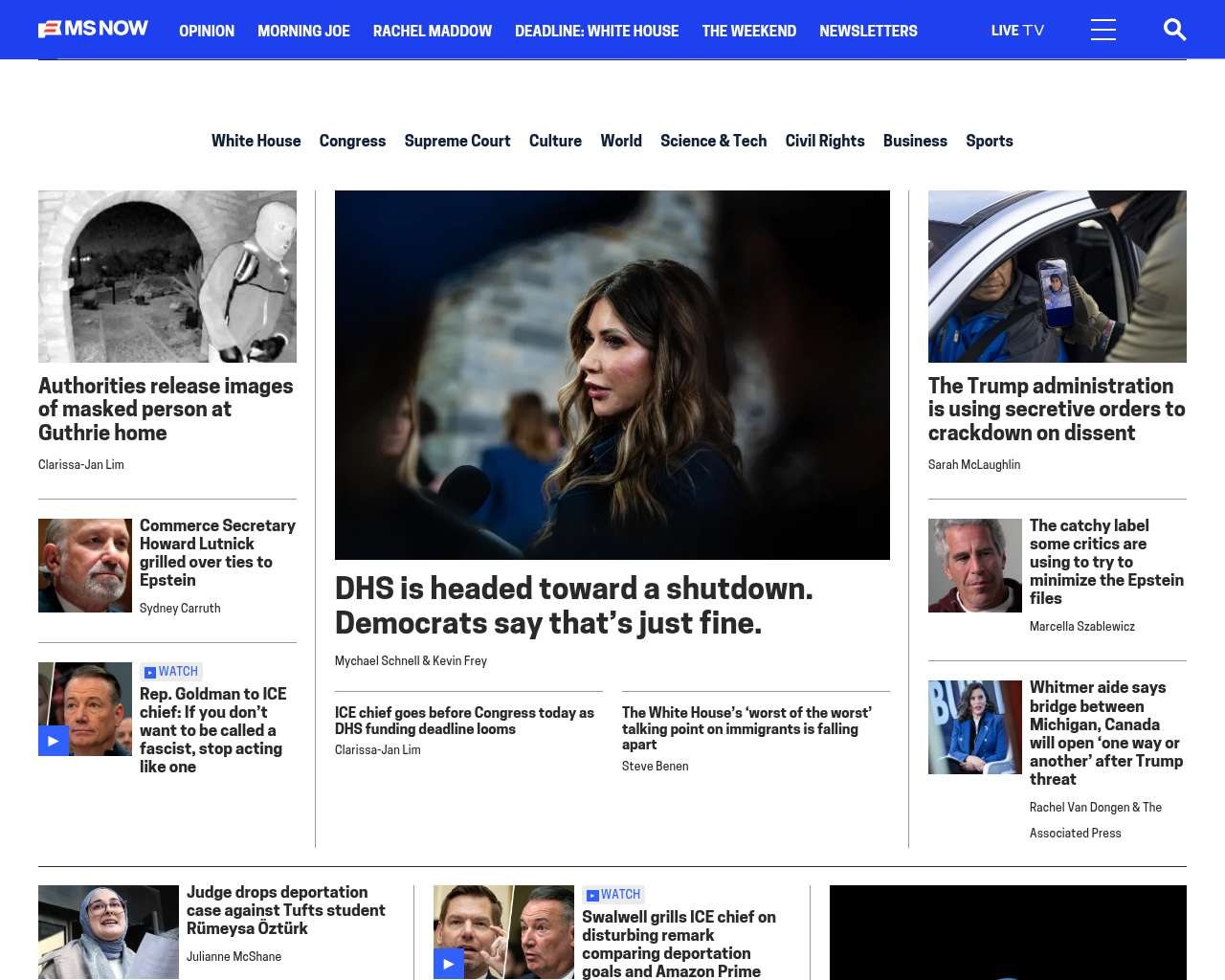The height and width of the screenshot is (980, 1225).
Task: Open the hamburger menu icon
Action: [x=1103, y=30]
